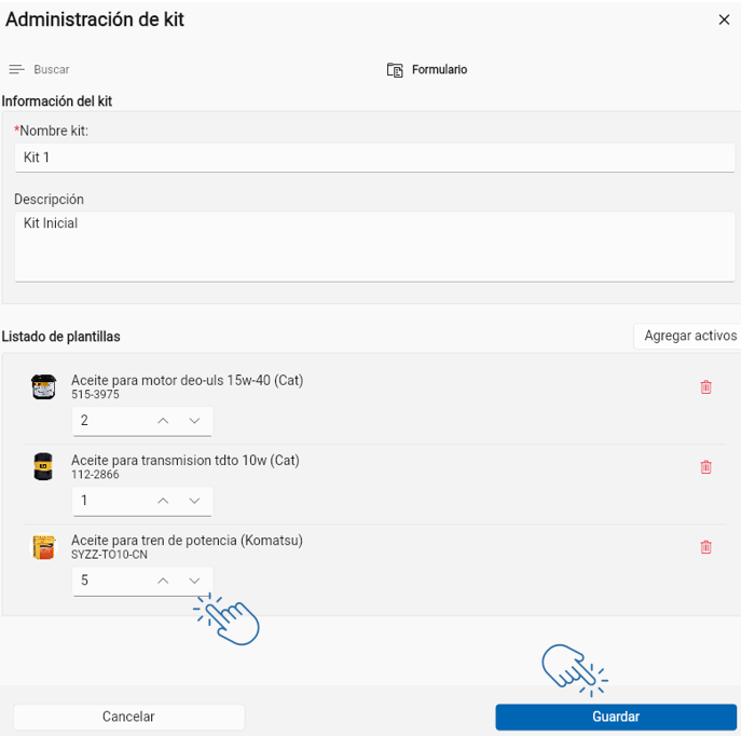
Task: Increase quantity of Aceite para motor deo-uls
Action: pos(163,421)
